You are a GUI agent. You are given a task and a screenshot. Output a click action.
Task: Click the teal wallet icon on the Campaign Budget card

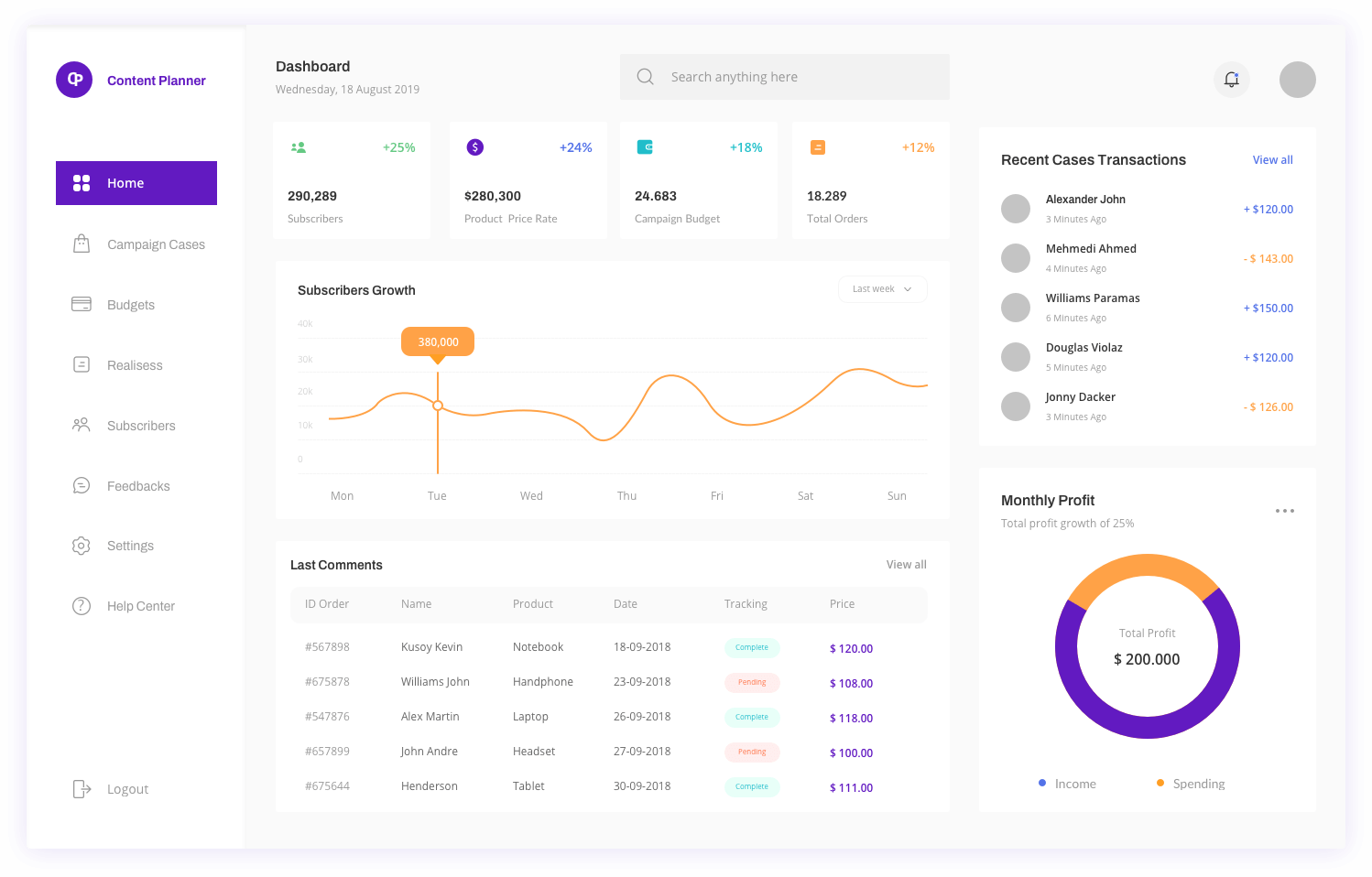[645, 146]
